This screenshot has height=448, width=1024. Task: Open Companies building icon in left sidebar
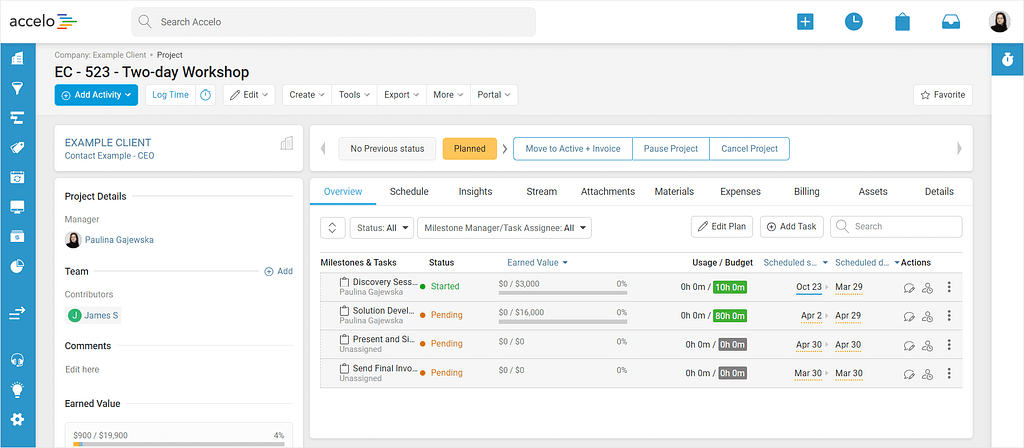pyautogui.click(x=18, y=58)
